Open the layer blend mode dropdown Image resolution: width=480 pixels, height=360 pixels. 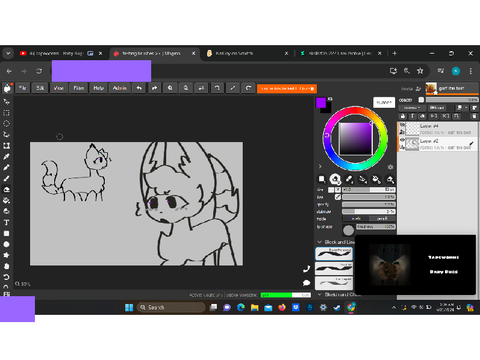[412, 108]
